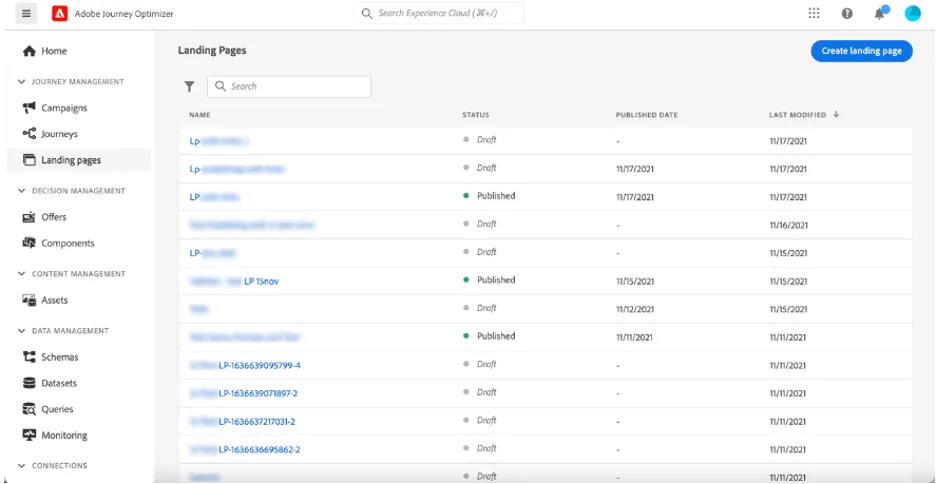Open the filter funnel icon
Image resolution: width=936 pixels, height=484 pixels.
189,87
